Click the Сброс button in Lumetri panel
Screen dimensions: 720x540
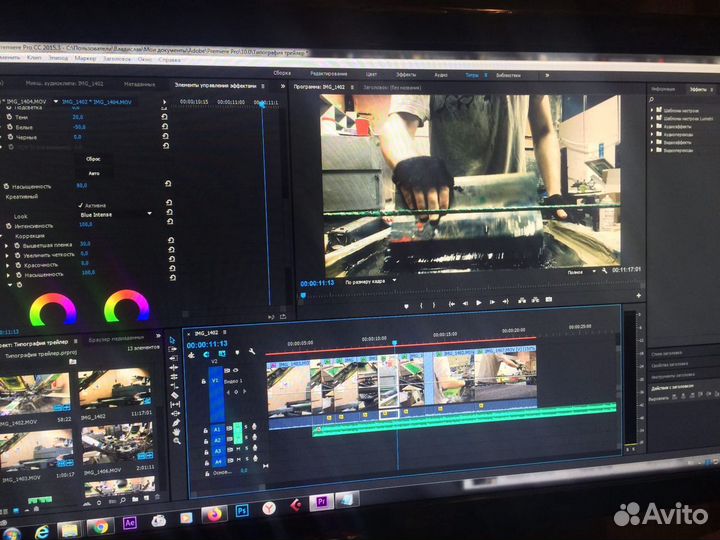[x=93, y=159]
